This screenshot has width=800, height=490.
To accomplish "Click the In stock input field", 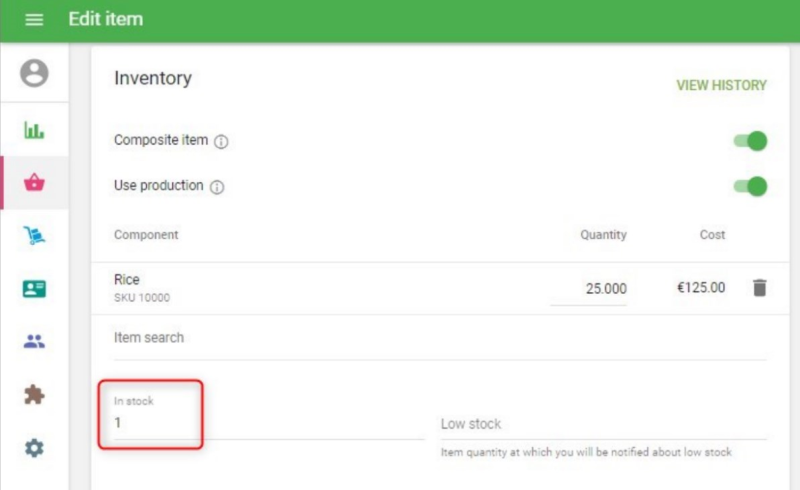I will click(265, 424).
